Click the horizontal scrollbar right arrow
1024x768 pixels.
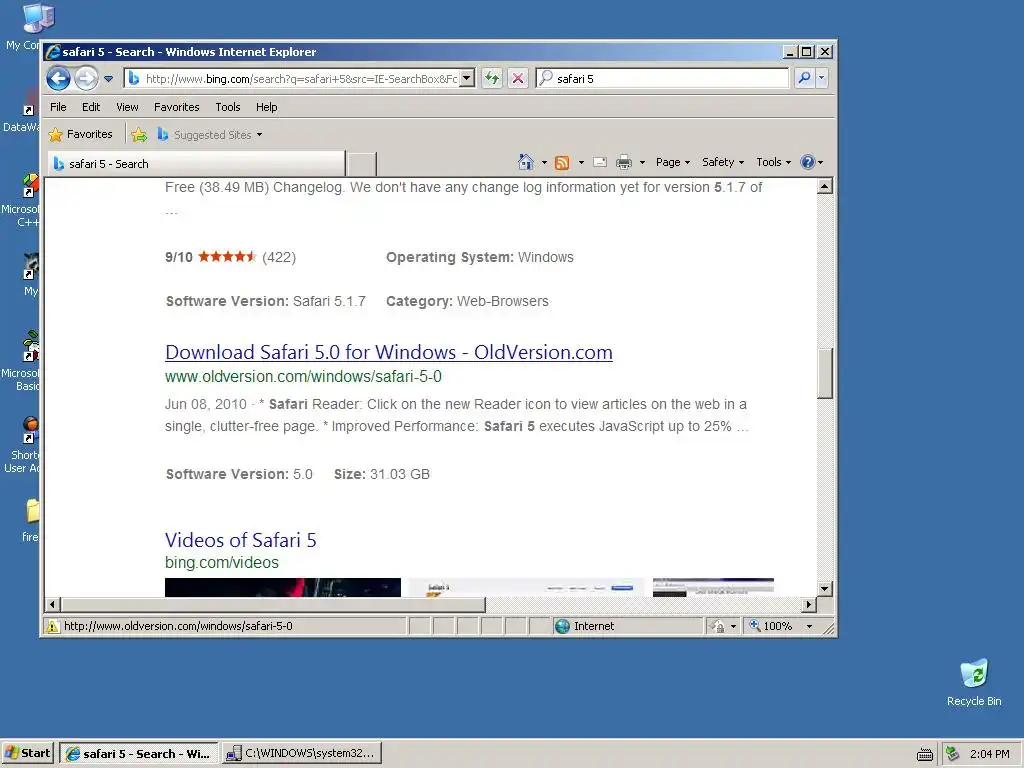809,605
